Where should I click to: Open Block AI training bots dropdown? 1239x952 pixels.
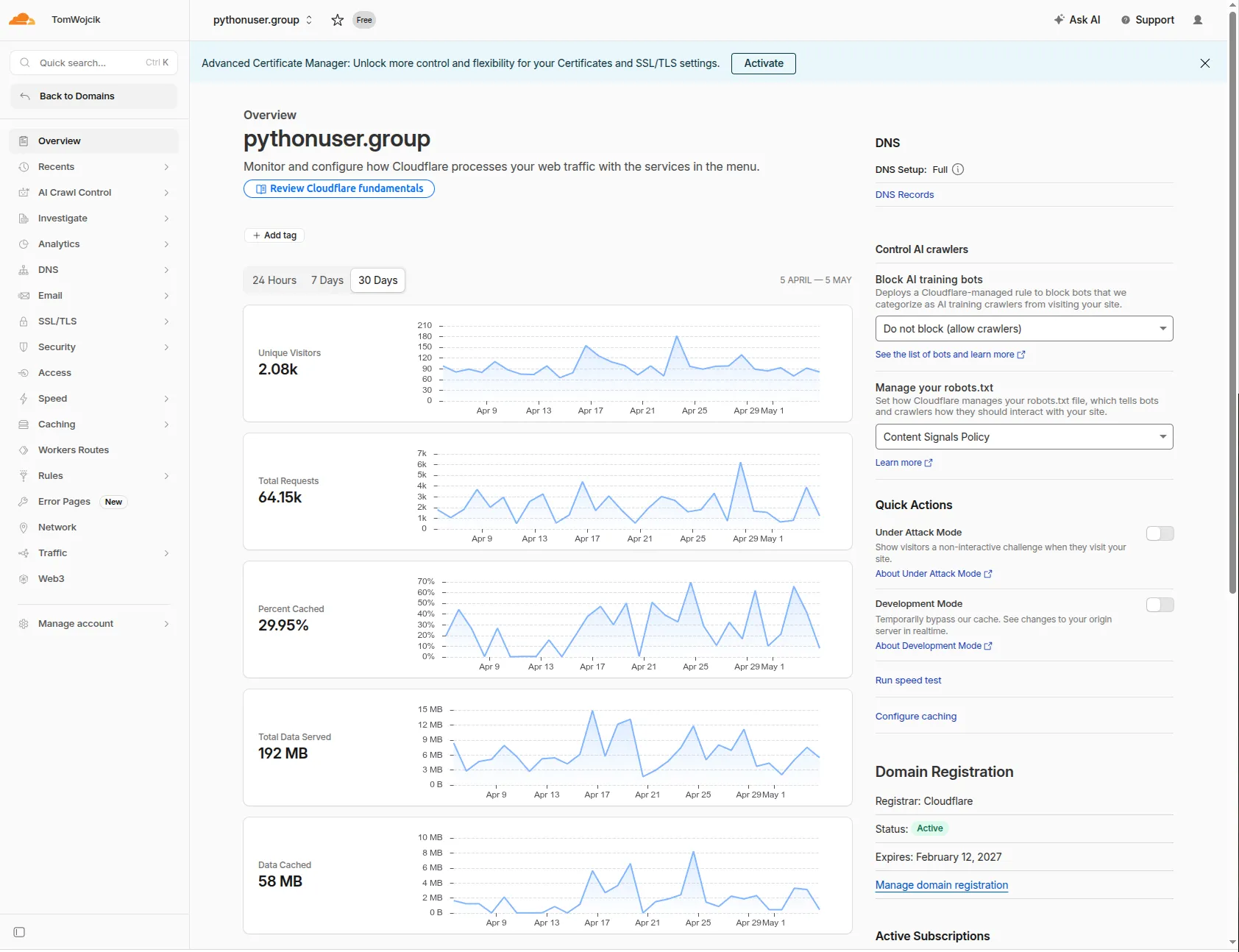coord(1023,329)
